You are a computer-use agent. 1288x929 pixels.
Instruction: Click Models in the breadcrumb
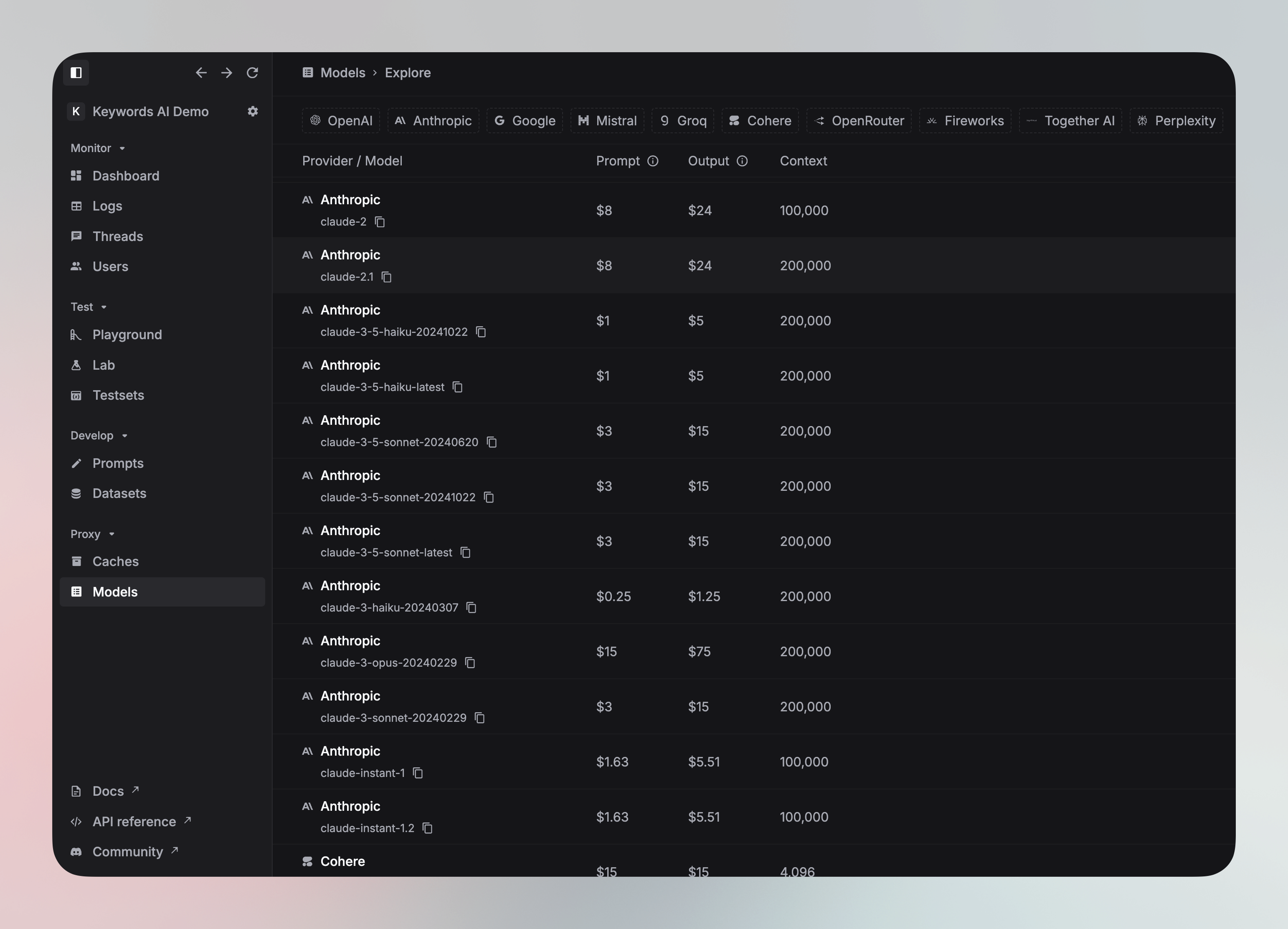click(x=343, y=73)
